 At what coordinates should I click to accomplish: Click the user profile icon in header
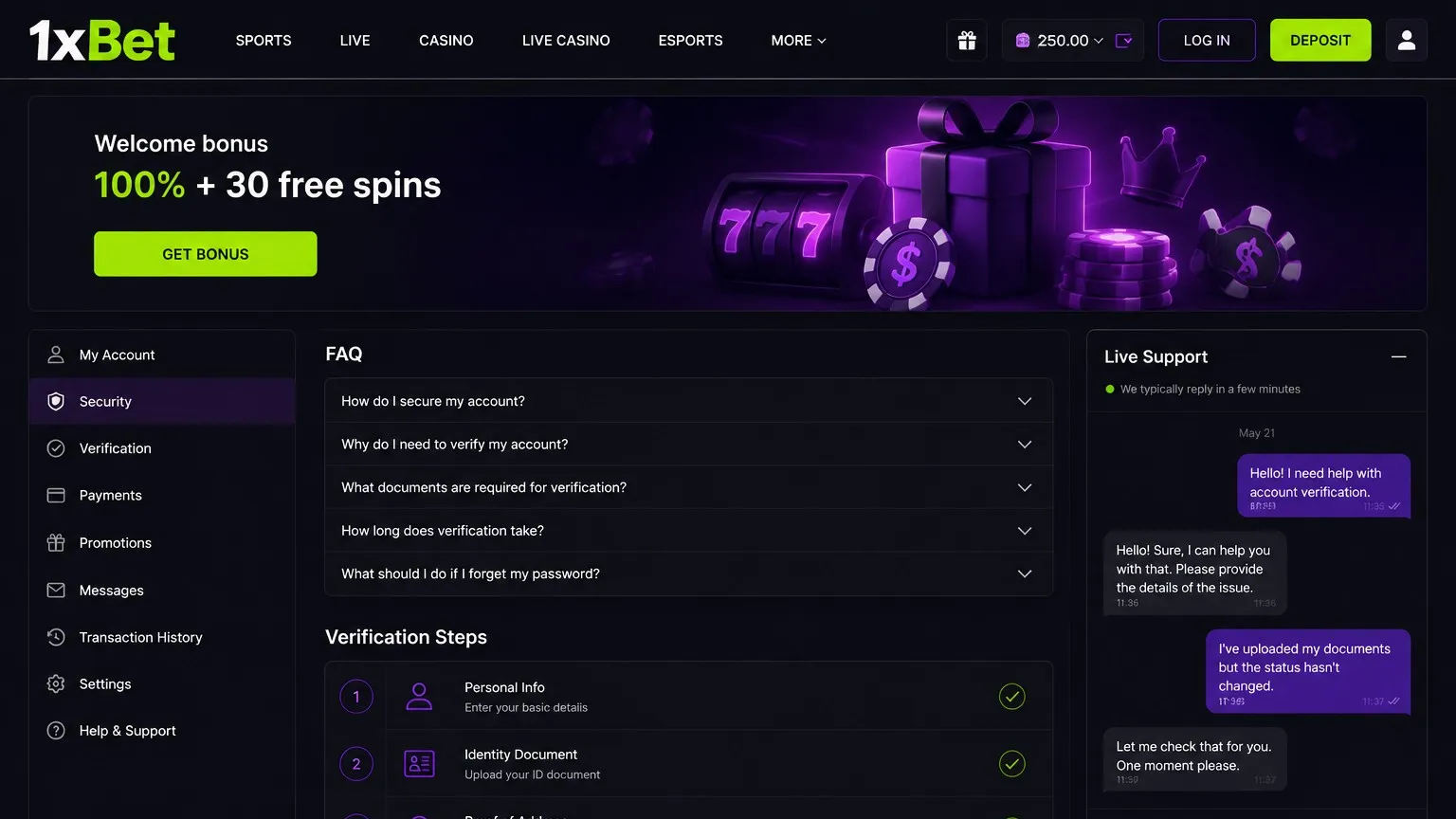pyautogui.click(x=1407, y=40)
